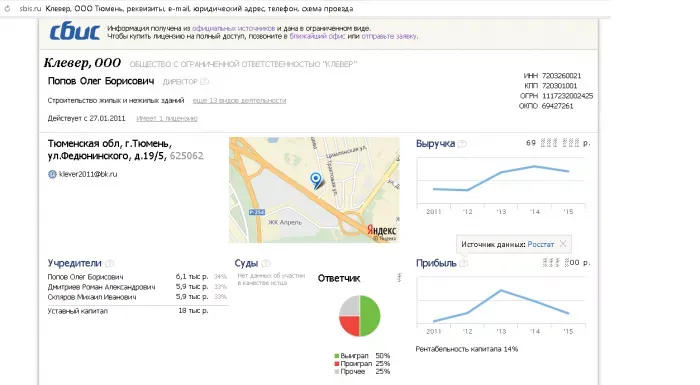This screenshot has width=700, height=385.
Task: Select founder Попов Олег Борисович row
Action: [x=138, y=277]
